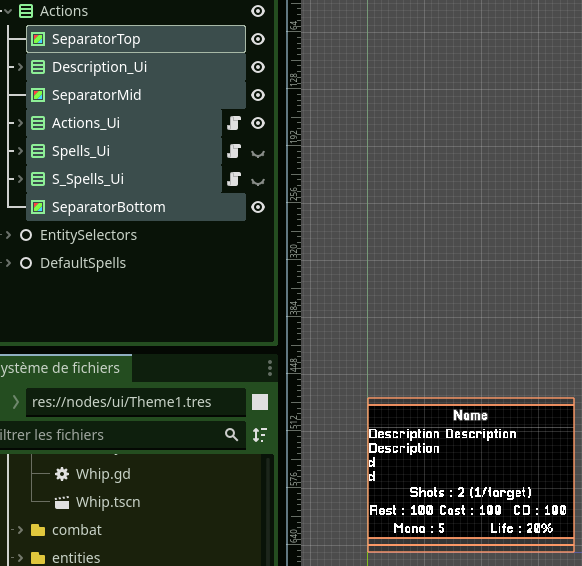Select the Whip.tscn file

click(x=108, y=502)
